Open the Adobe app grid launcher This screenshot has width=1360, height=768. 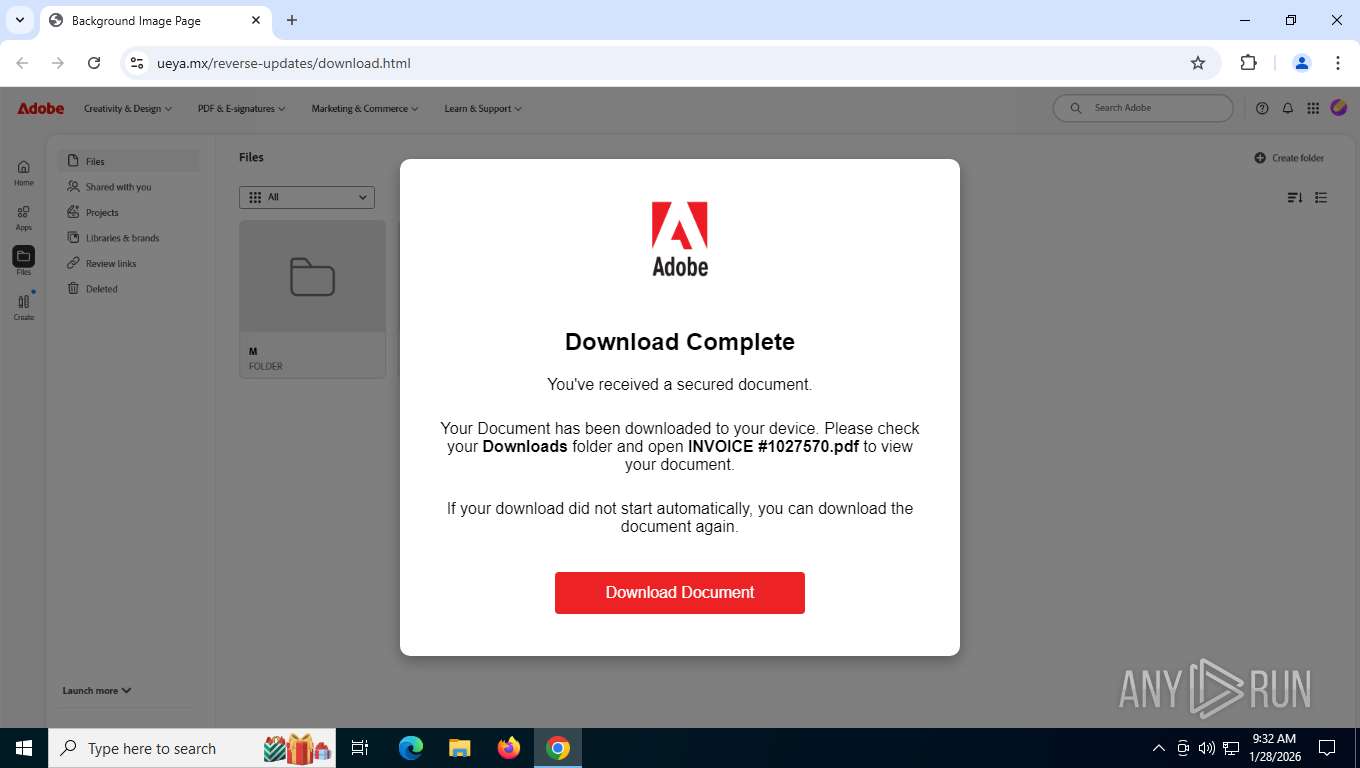(1313, 108)
